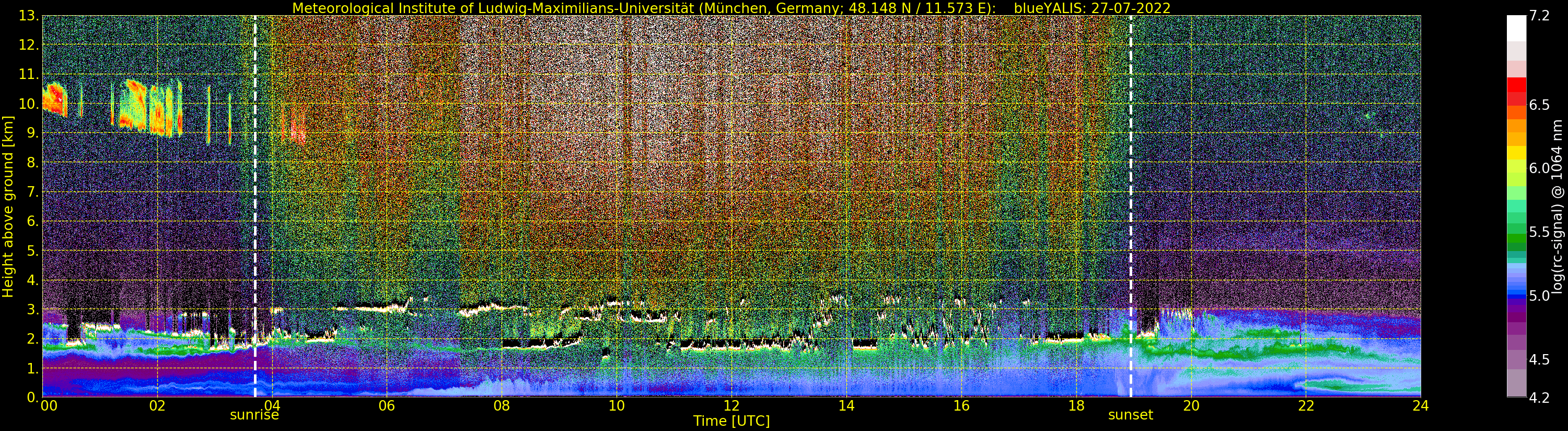Click the time axis tick '18'
The height and width of the screenshot is (431, 1568).
(x=1076, y=405)
